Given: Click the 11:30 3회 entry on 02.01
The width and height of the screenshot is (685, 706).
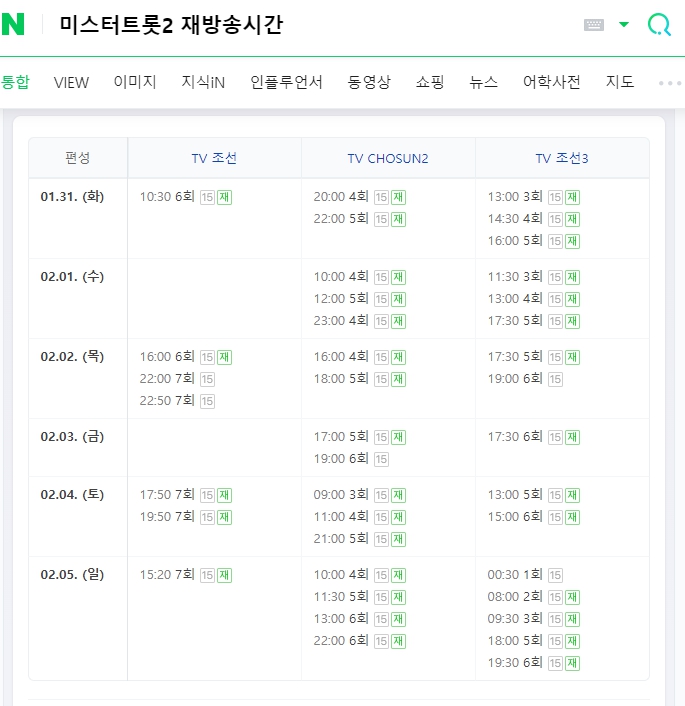Looking at the screenshot, I should tap(515, 276).
